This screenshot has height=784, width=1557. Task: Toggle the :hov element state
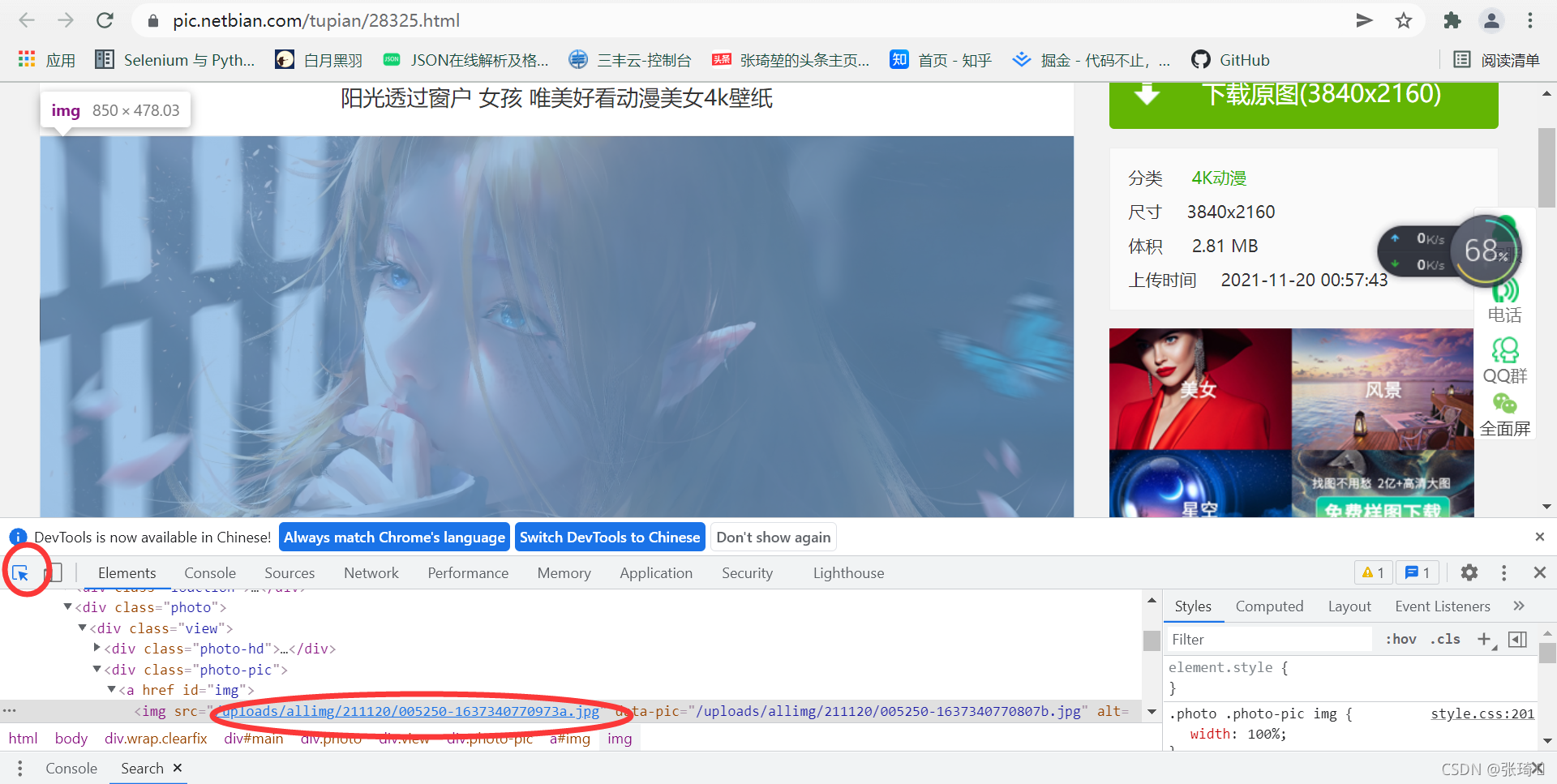1400,640
